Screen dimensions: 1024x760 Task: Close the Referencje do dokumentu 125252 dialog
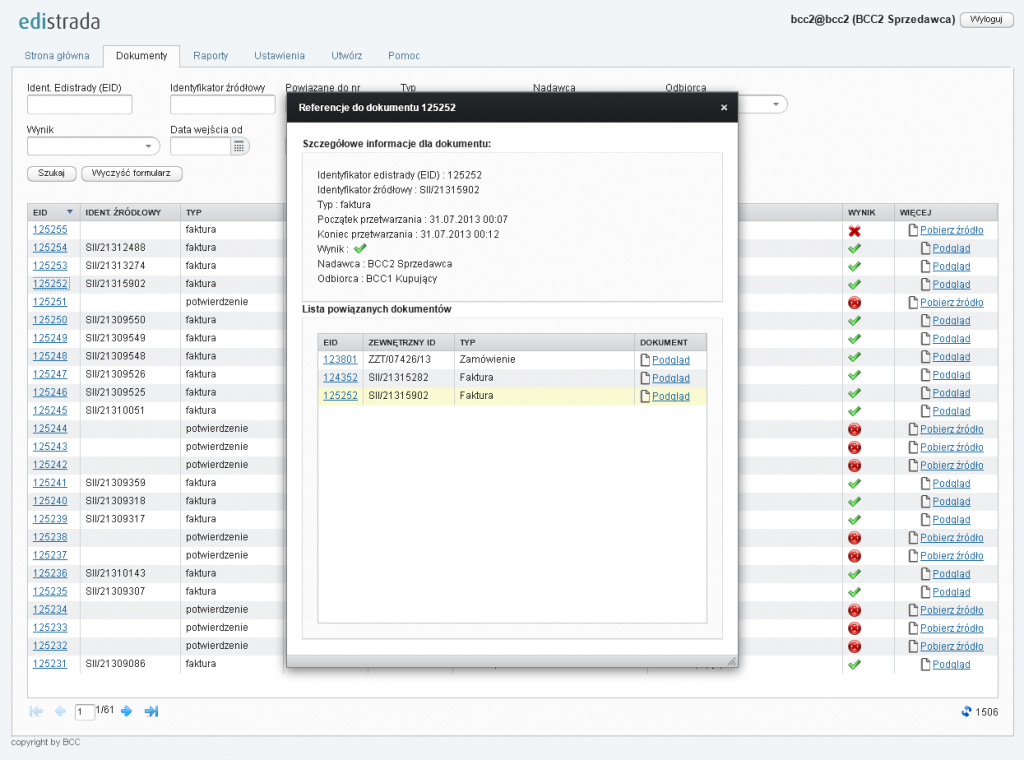(x=724, y=108)
